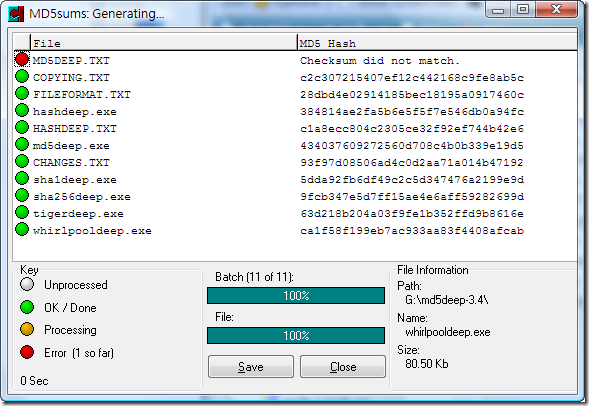Image resolution: width=589 pixels, height=406 pixels.
Task: Click the green status icon beside whirlpooldeep.exe
Action: pos(22,229)
